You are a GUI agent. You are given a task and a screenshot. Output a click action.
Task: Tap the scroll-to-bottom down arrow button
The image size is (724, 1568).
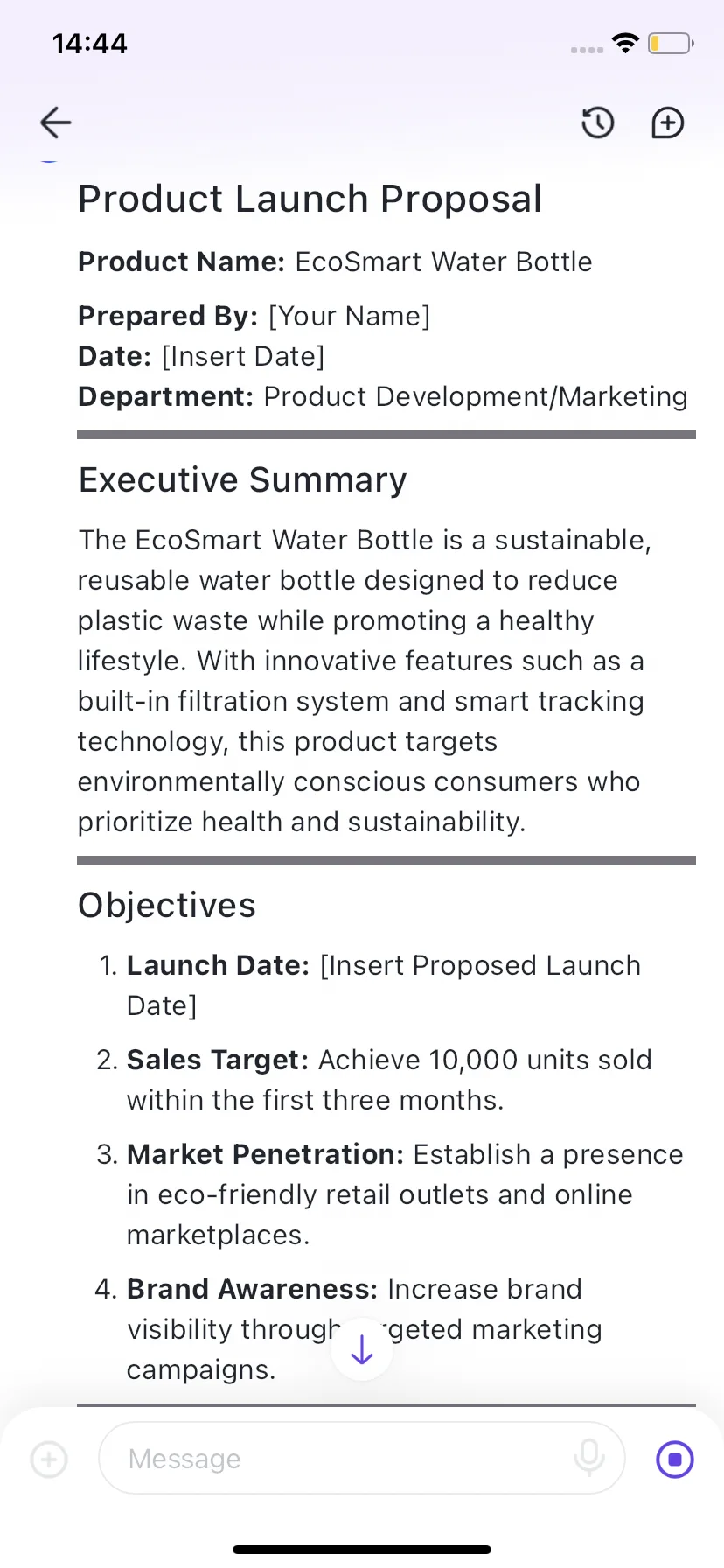362,1349
